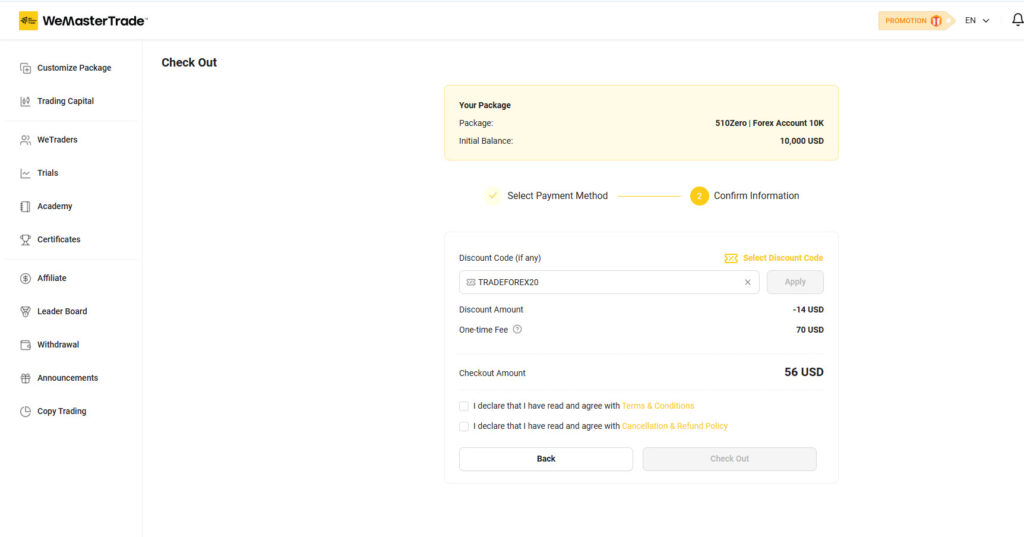Screen dimensions: 1024x537
Task: Open Customize Package in sidebar
Action: (x=74, y=68)
